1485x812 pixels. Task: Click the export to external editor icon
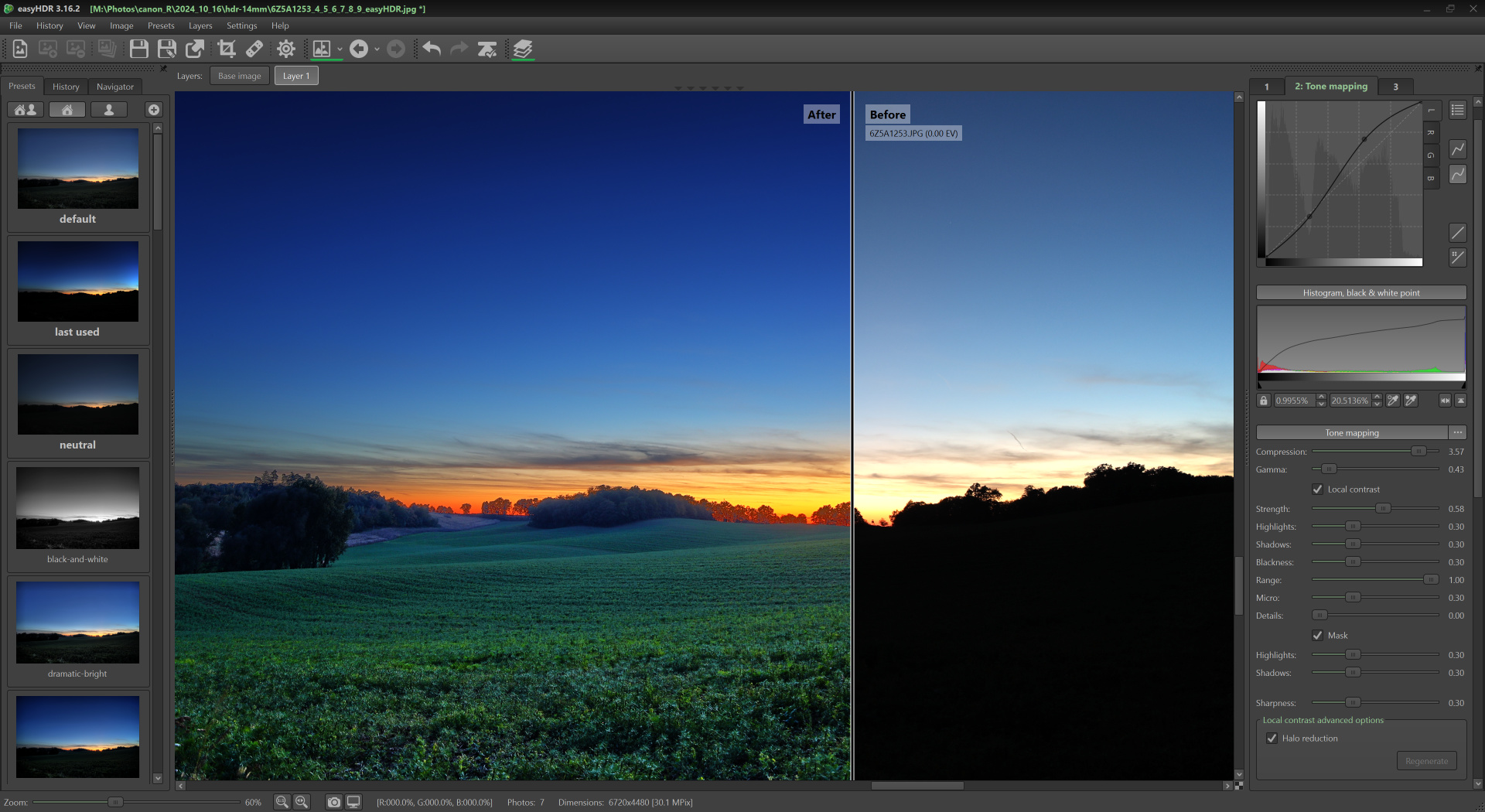pyautogui.click(x=195, y=49)
